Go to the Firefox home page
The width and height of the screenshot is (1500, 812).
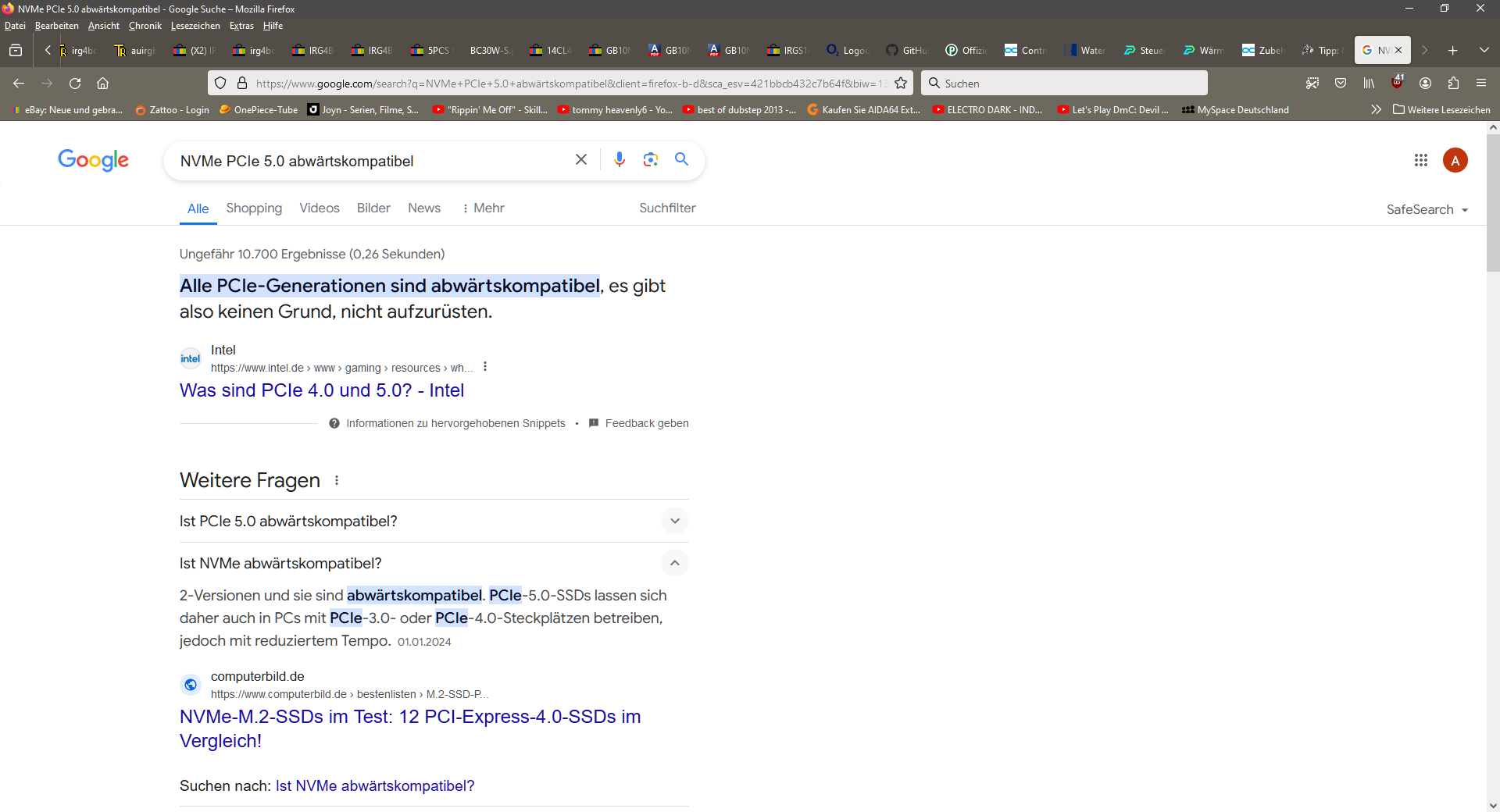point(102,83)
